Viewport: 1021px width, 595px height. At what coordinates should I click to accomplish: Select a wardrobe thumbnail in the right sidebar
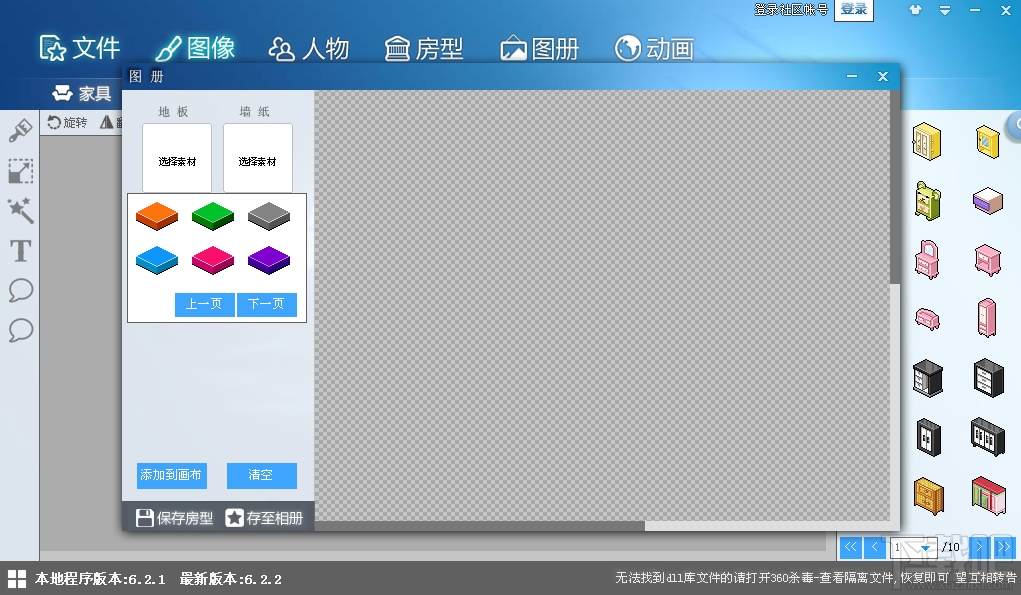tap(931, 439)
